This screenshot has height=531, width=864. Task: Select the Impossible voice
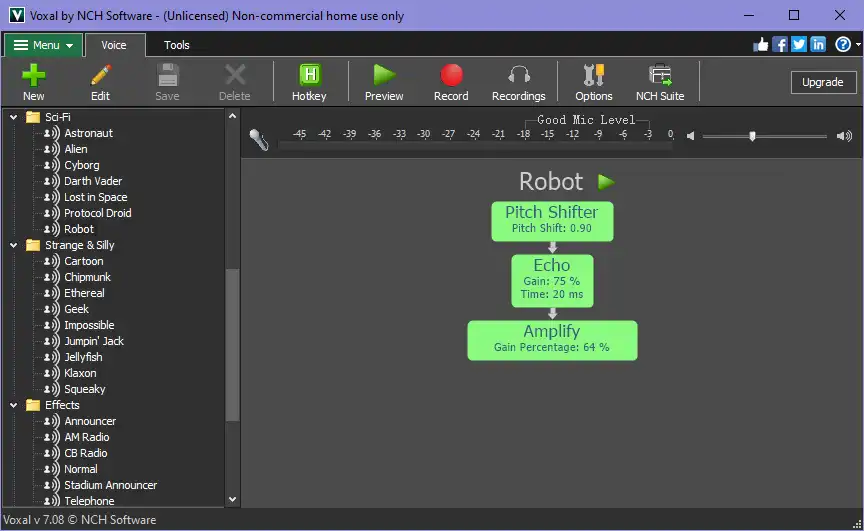89,325
